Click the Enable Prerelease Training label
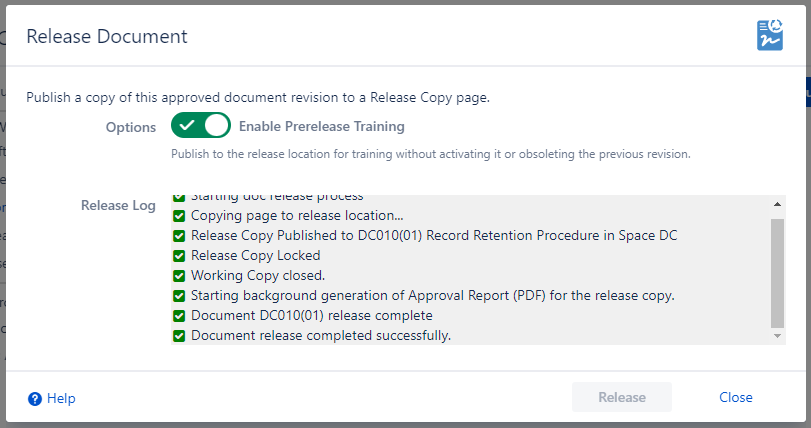Image resolution: width=811 pixels, height=428 pixels. click(322, 127)
